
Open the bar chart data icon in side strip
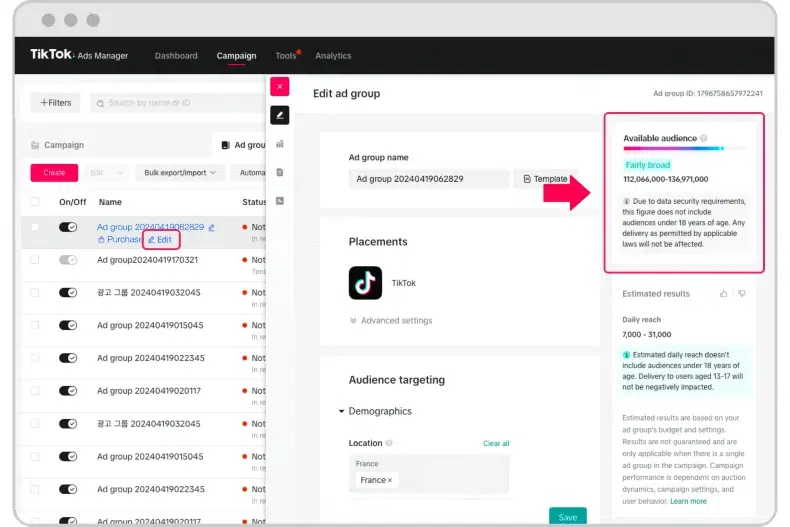tap(280, 144)
